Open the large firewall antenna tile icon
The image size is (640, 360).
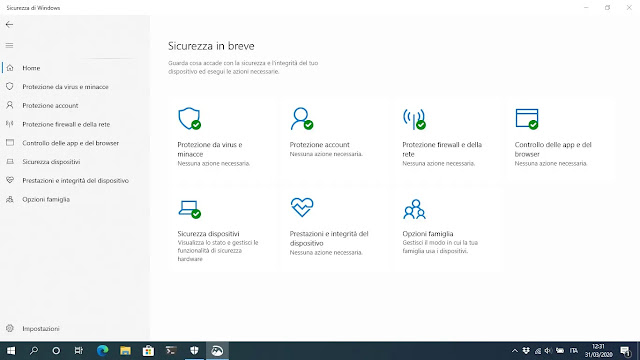414,119
